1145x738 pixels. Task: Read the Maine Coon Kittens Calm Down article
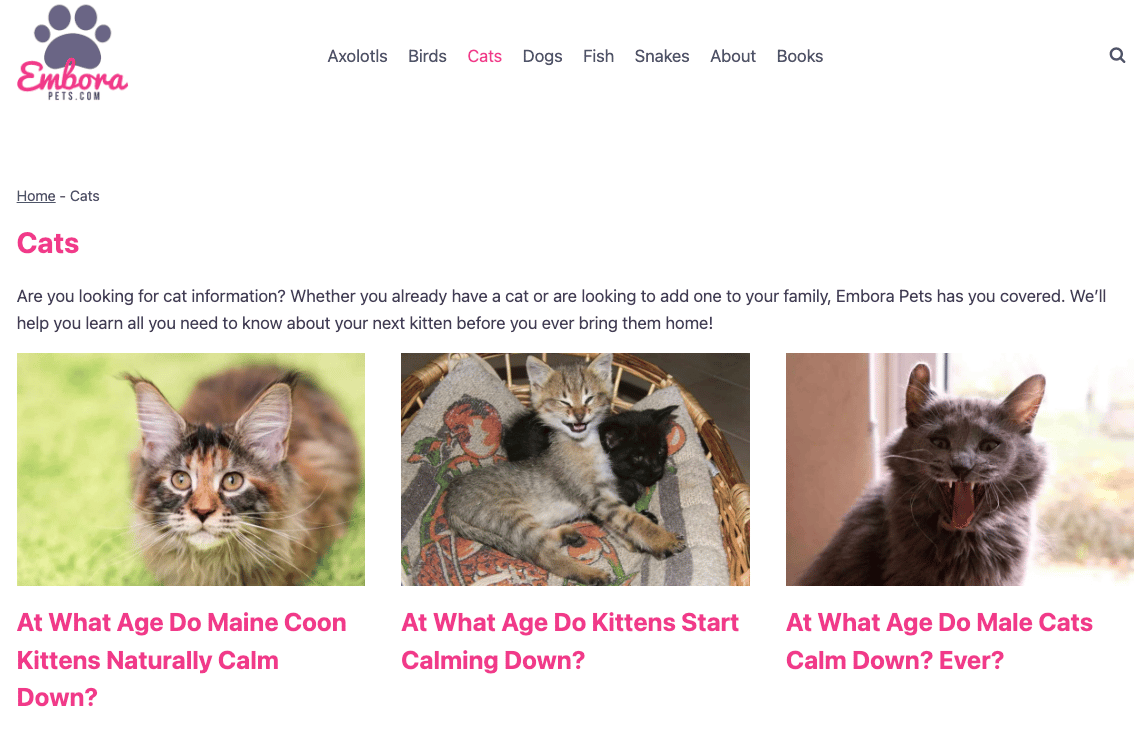(x=181, y=660)
